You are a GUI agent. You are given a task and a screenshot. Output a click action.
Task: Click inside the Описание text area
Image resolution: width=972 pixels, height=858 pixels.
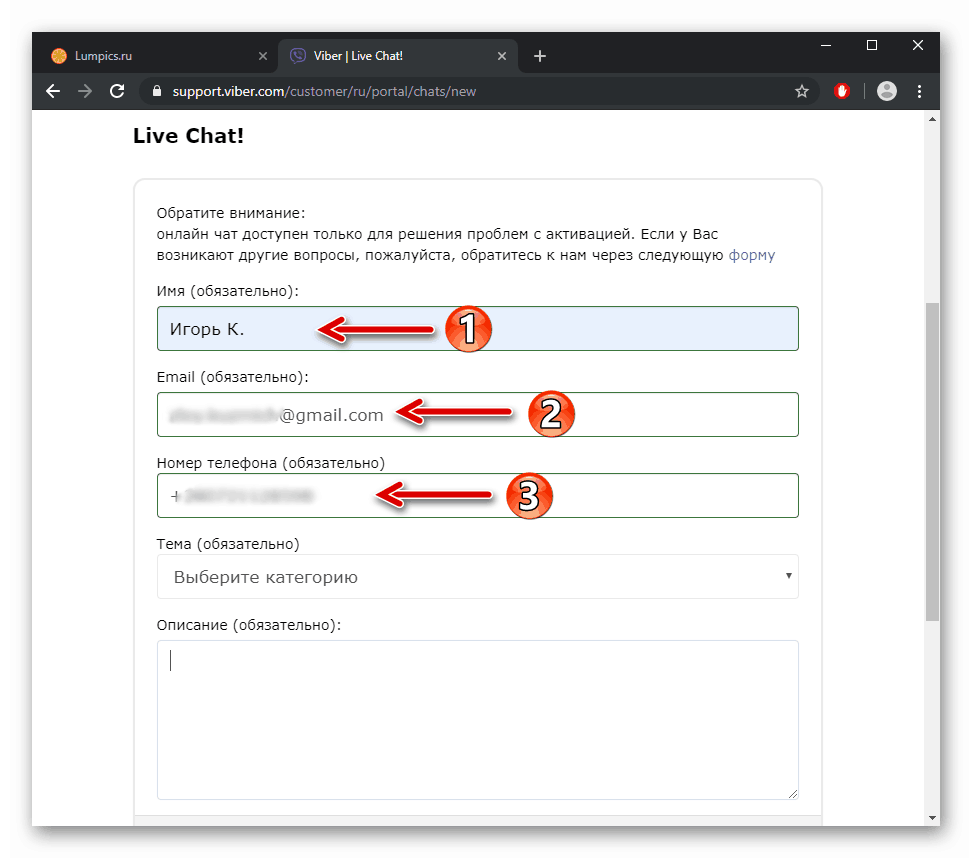tap(477, 720)
